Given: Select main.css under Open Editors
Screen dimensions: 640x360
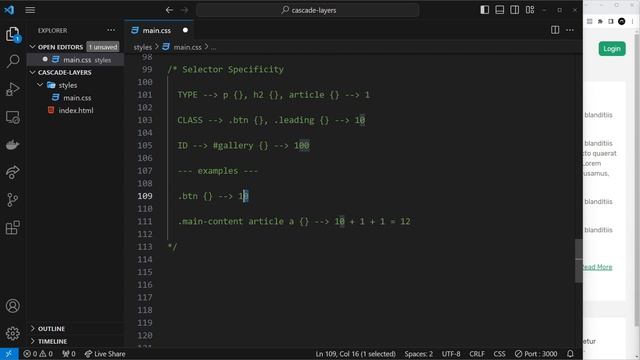Looking at the screenshot, I should tap(76, 60).
